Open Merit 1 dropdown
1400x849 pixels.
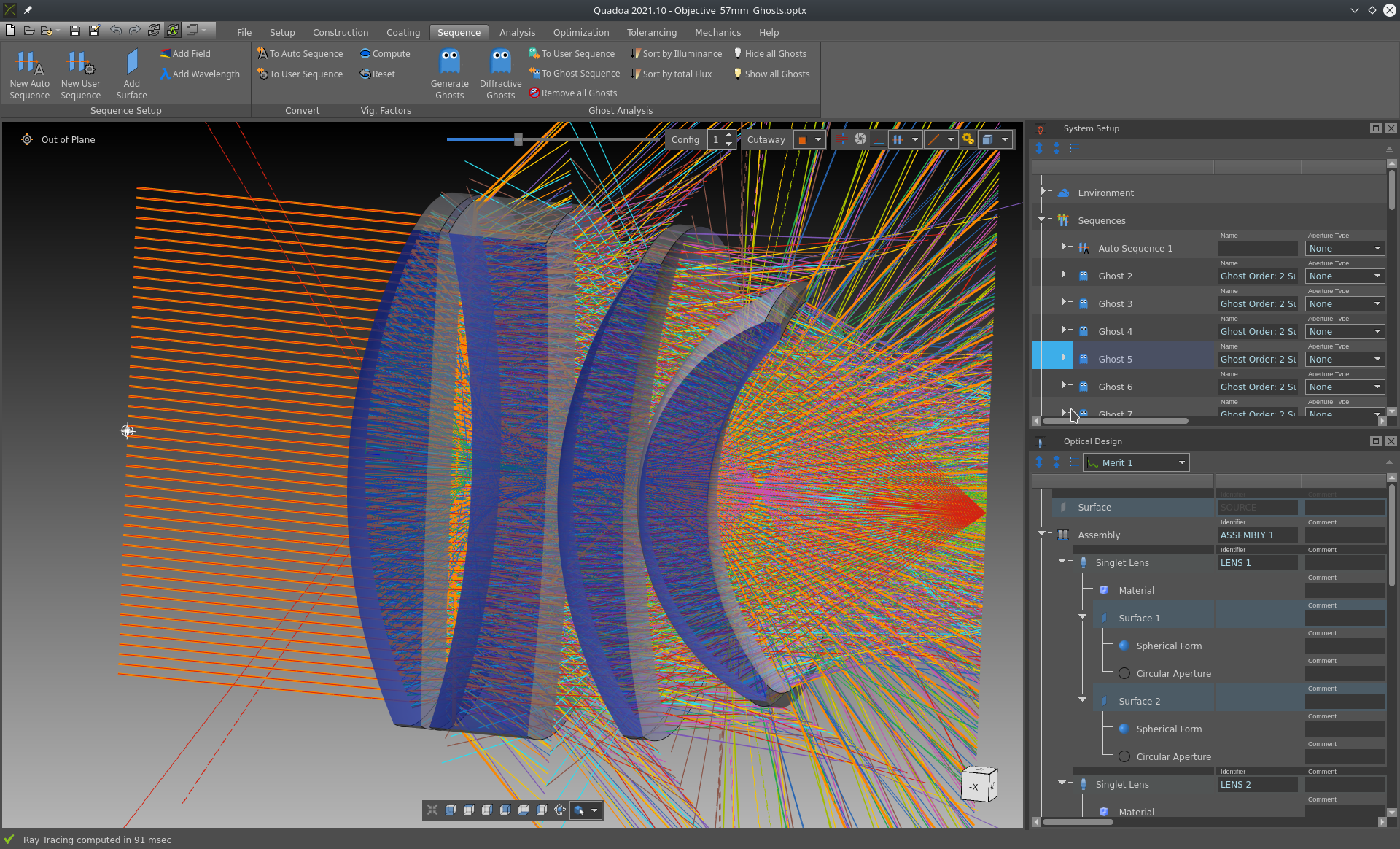tap(1136, 462)
